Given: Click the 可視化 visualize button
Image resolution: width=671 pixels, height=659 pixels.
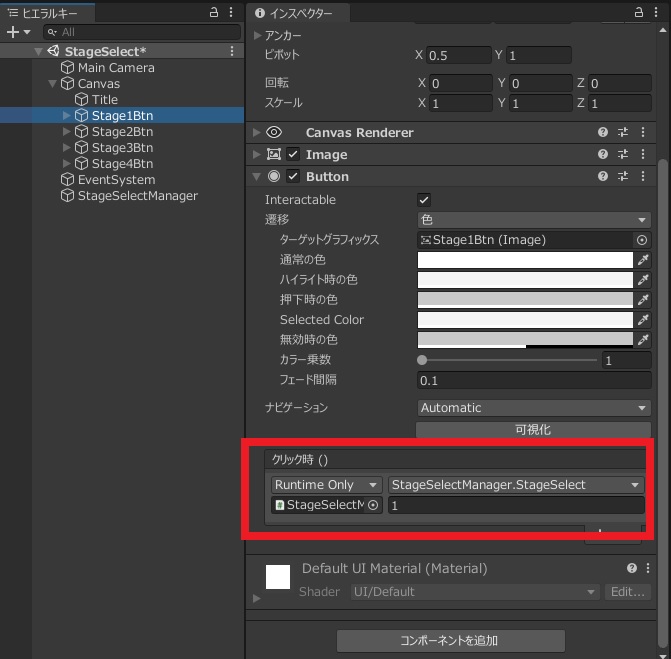Looking at the screenshot, I should (533, 429).
